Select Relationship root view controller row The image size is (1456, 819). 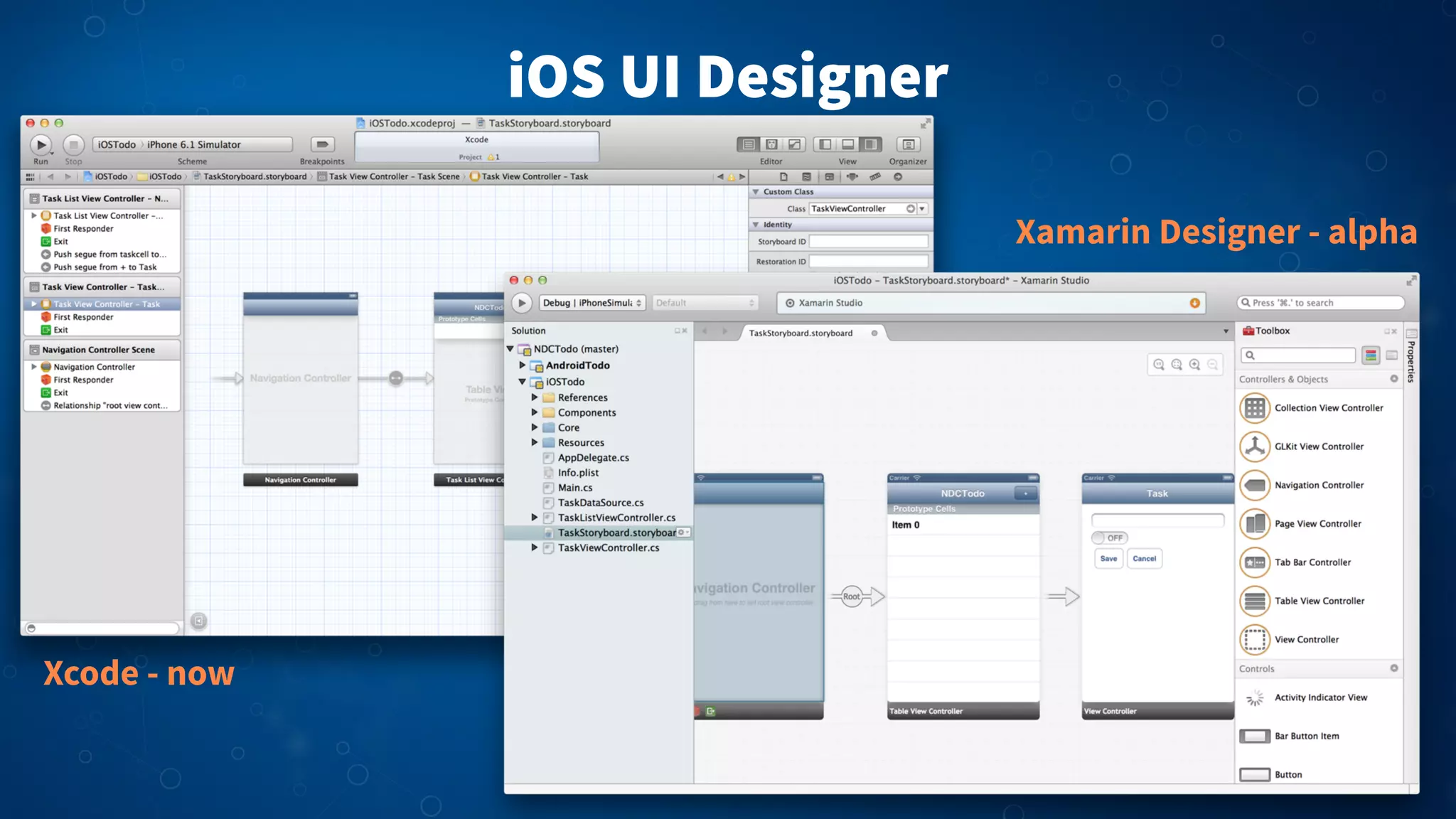pos(104,406)
